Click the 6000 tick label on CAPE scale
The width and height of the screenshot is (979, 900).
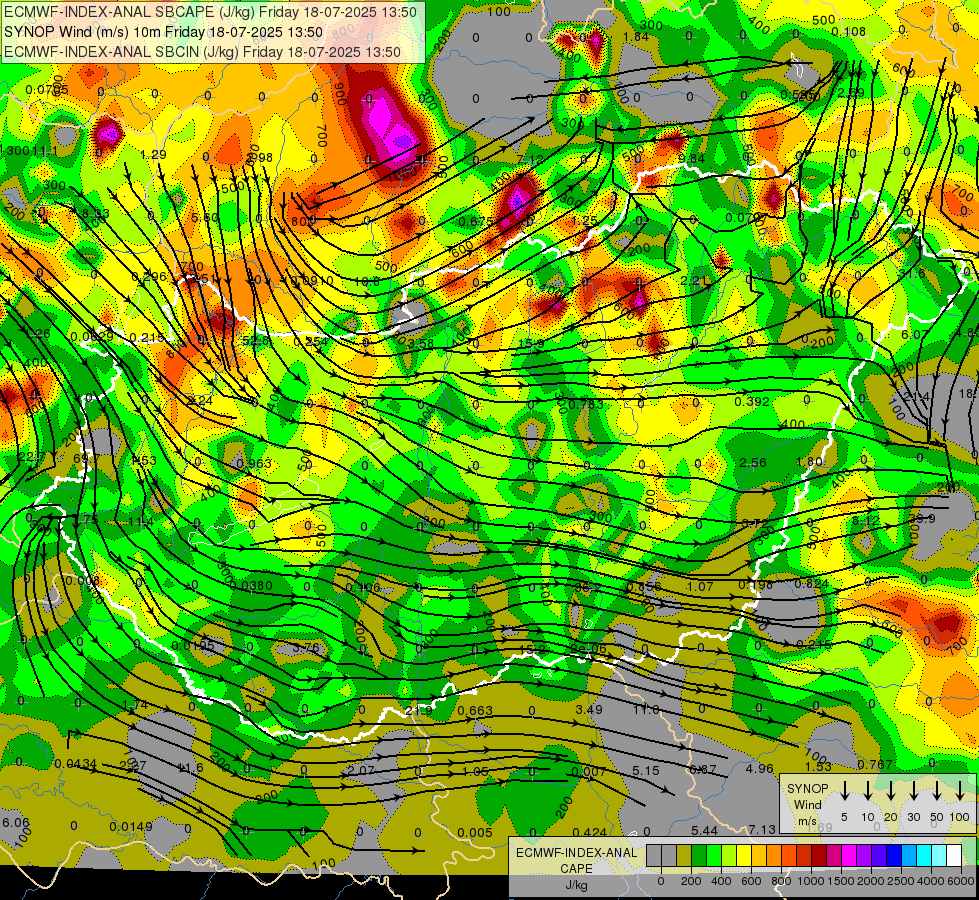960,881
